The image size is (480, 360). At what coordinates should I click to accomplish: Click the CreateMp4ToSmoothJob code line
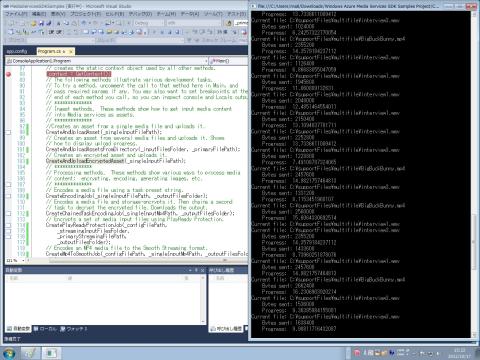click(x=147, y=254)
